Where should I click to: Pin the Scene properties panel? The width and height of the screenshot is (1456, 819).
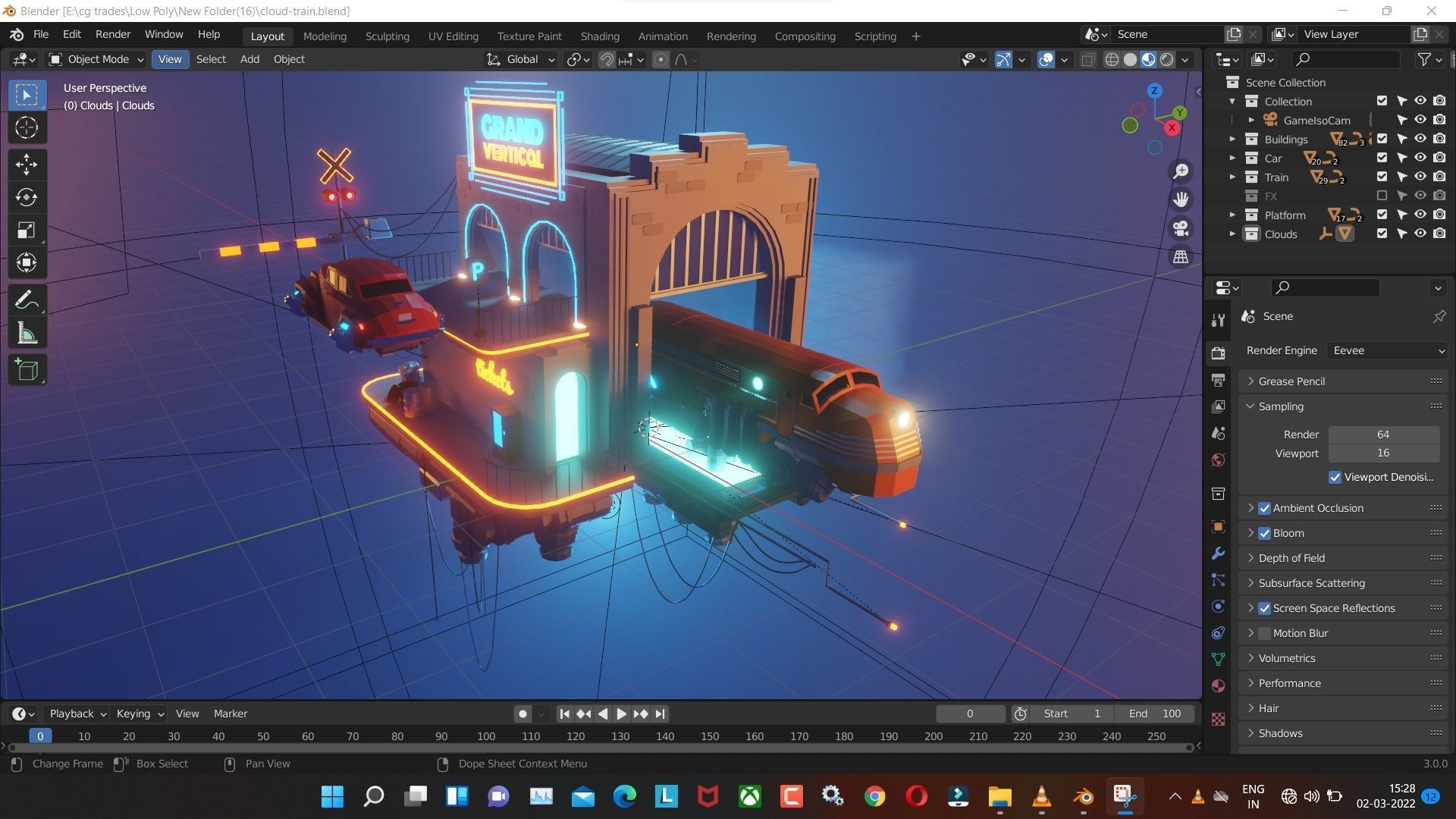point(1439,316)
